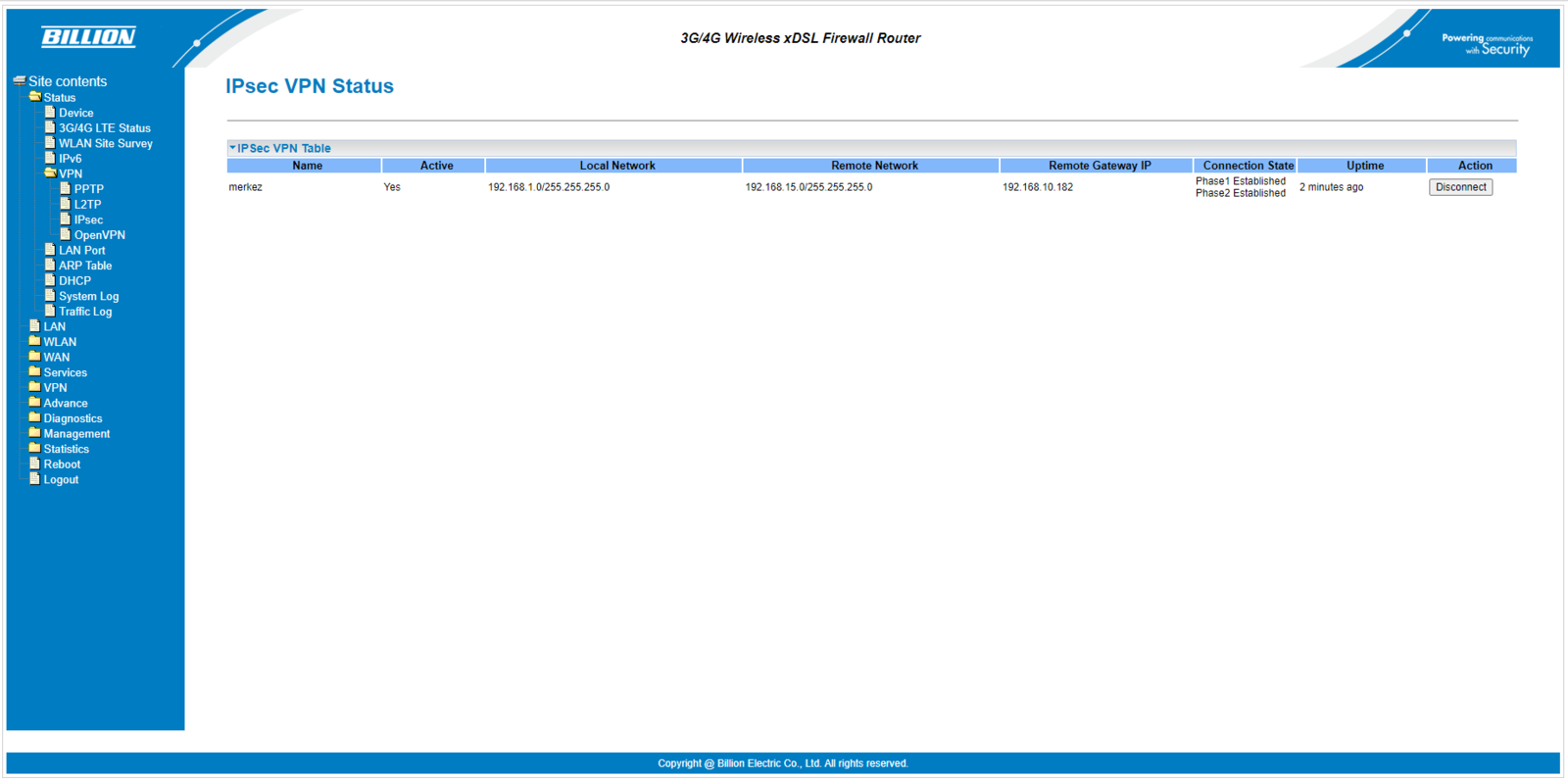Open the 3G/4G LTE Status page

point(104,128)
